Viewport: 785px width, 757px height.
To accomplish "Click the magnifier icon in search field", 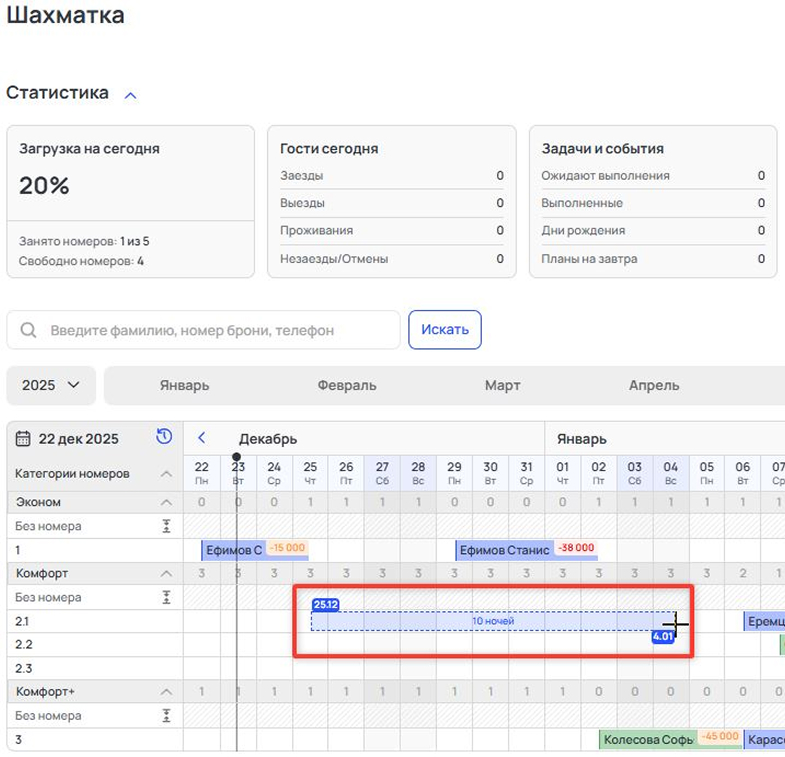I will point(29,330).
